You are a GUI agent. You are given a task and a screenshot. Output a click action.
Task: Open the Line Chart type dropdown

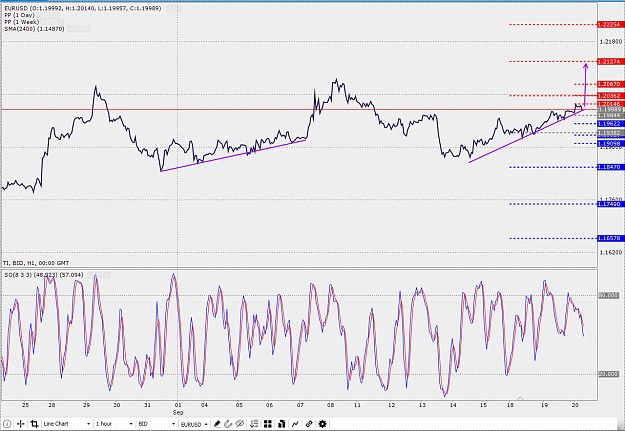(67, 424)
